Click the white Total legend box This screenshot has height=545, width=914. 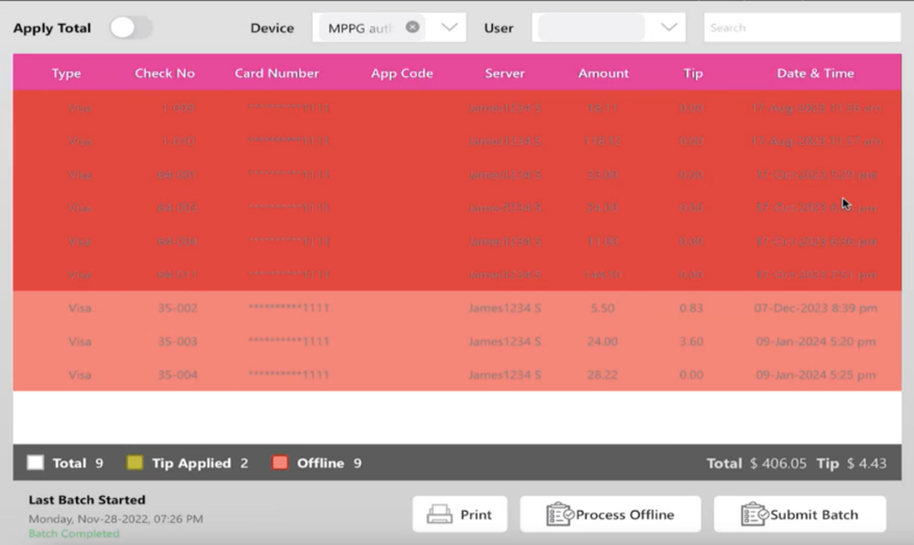click(36, 463)
